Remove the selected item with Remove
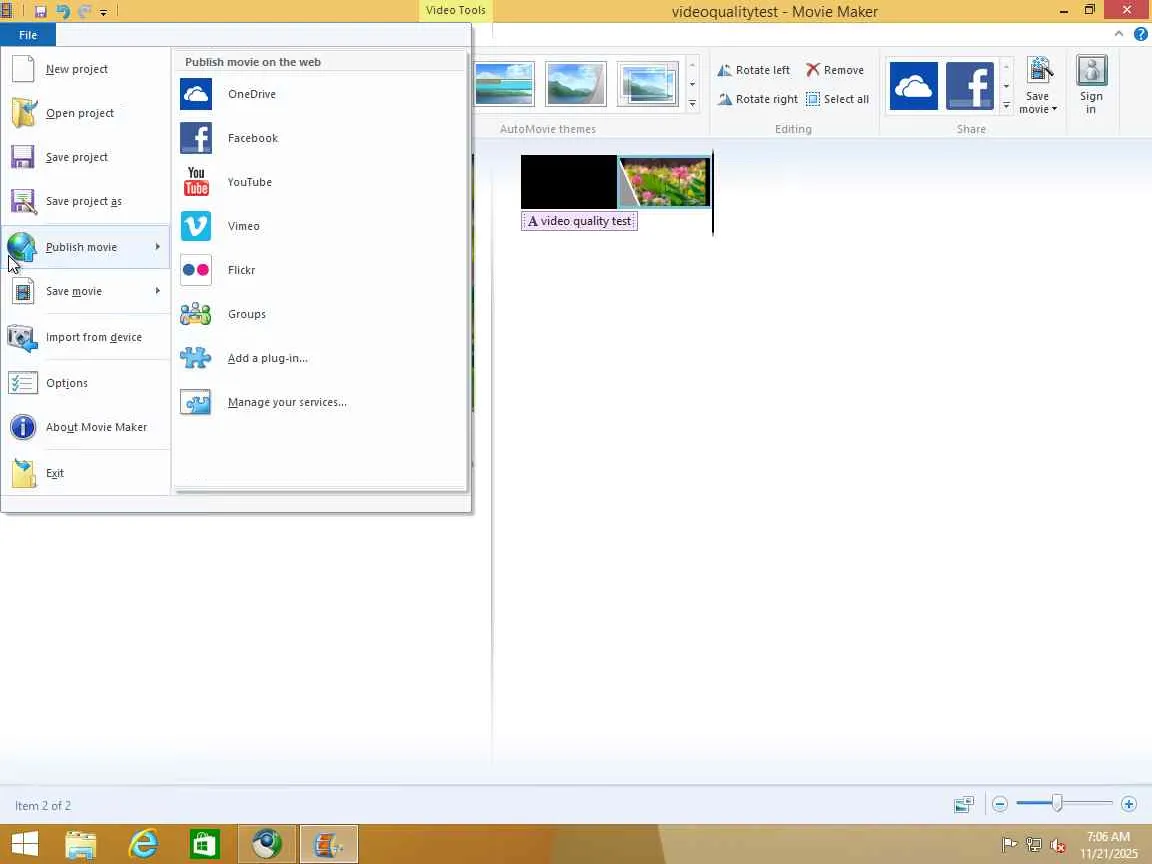The height and width of the screenshot is (864, 1152). [835, 70]
